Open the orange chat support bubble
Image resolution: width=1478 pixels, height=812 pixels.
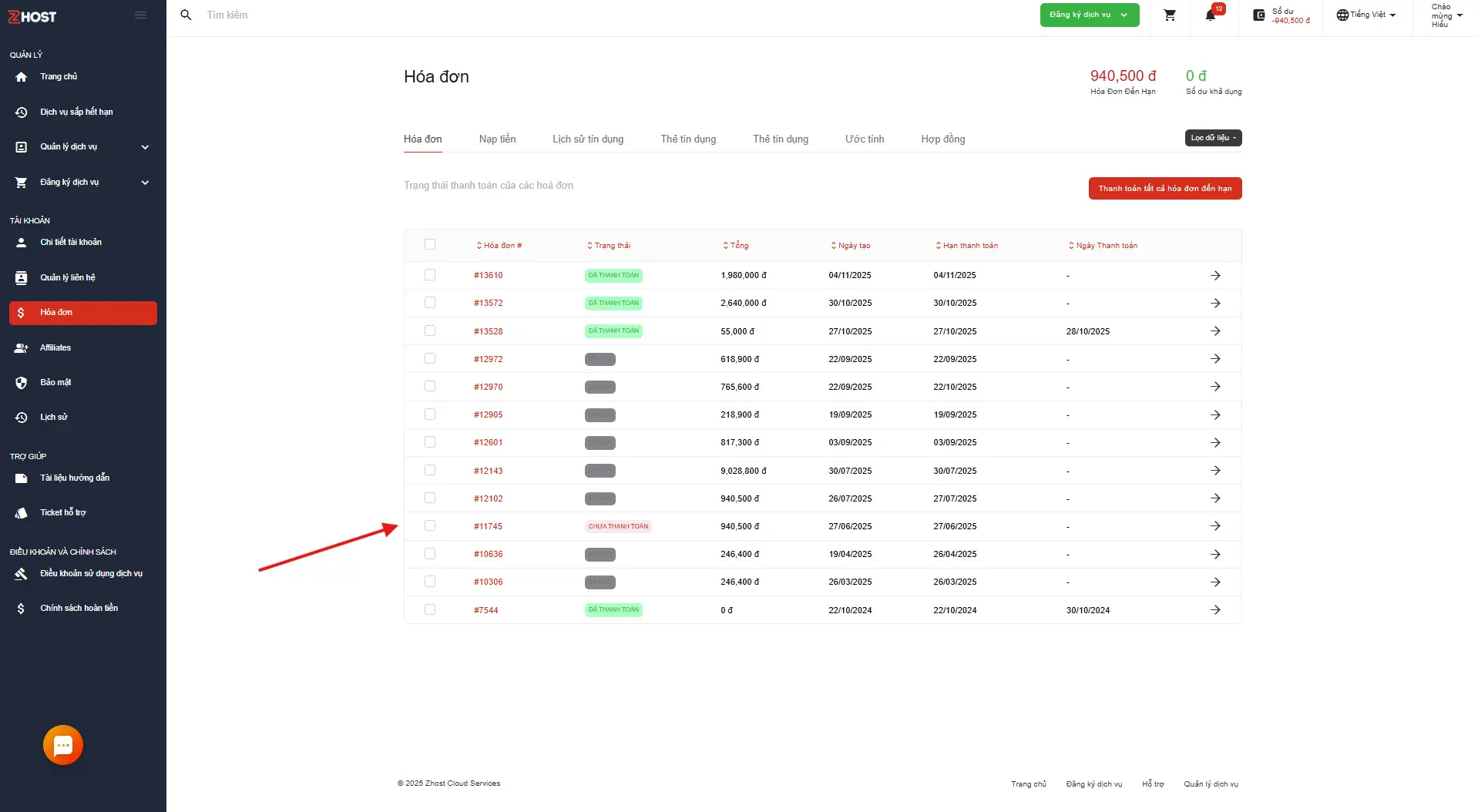click(x=63, y=745)
